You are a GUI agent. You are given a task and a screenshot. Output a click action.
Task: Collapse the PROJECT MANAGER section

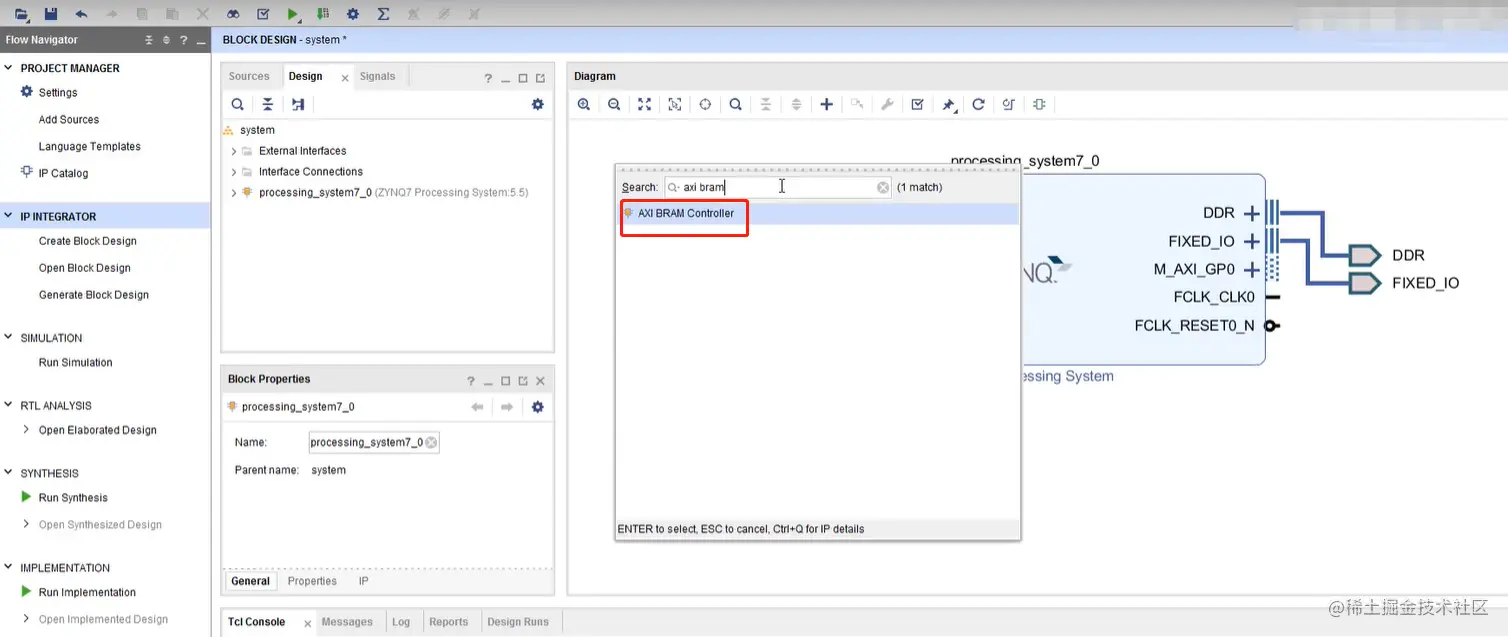point(9,68)
